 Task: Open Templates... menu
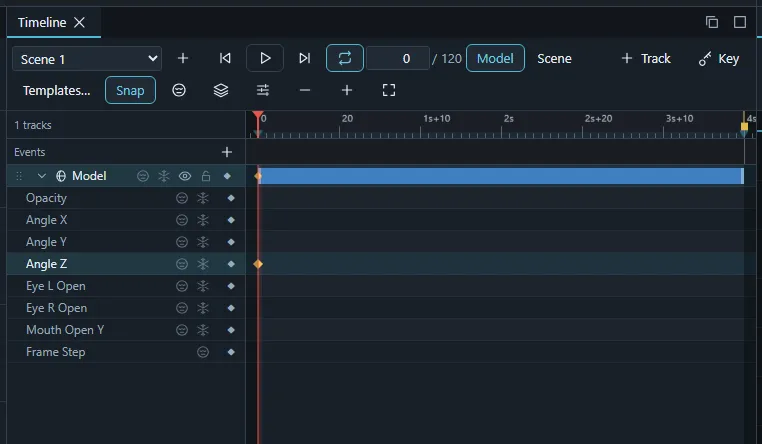point(56,90)
